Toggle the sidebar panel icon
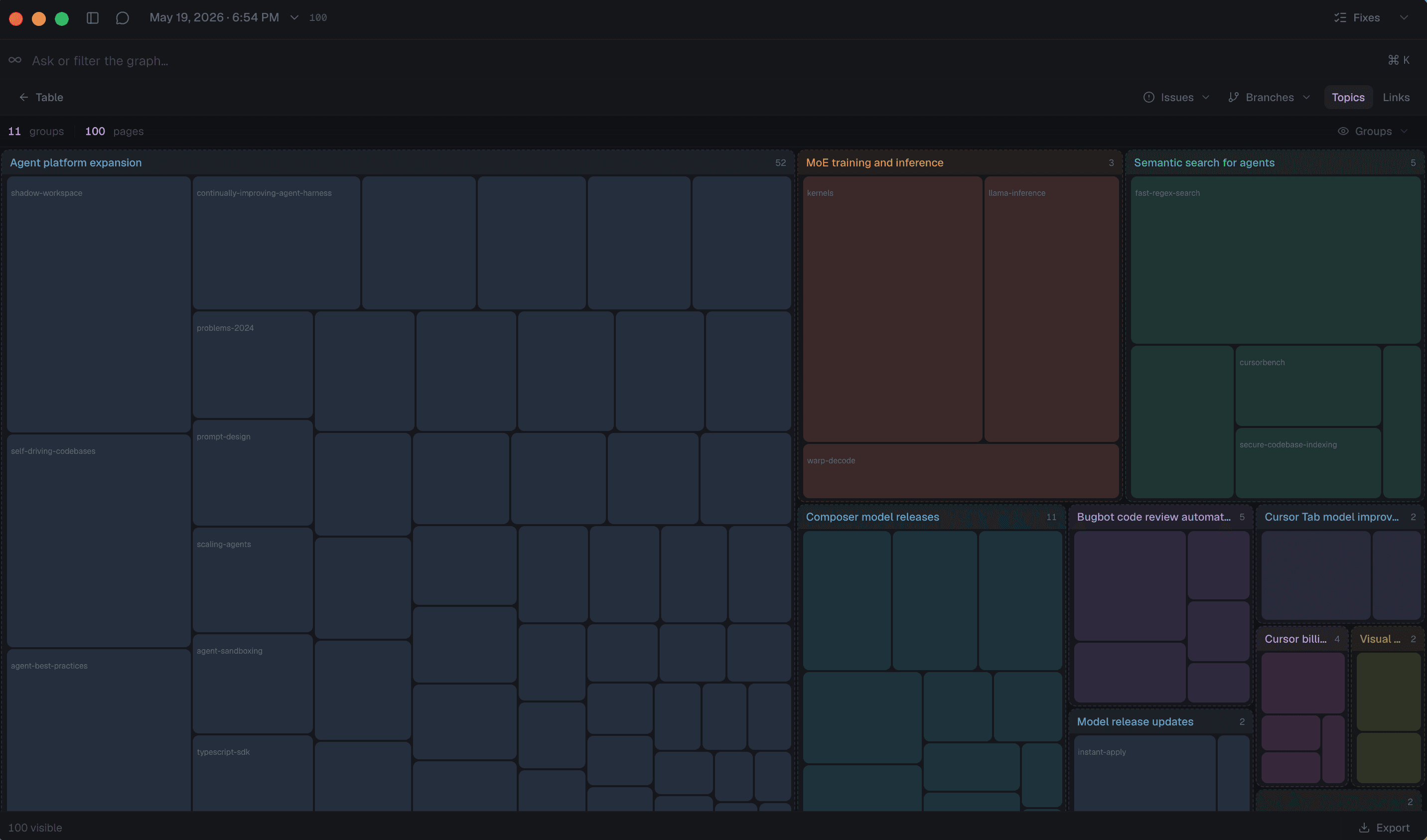 (x=93, y=18)
